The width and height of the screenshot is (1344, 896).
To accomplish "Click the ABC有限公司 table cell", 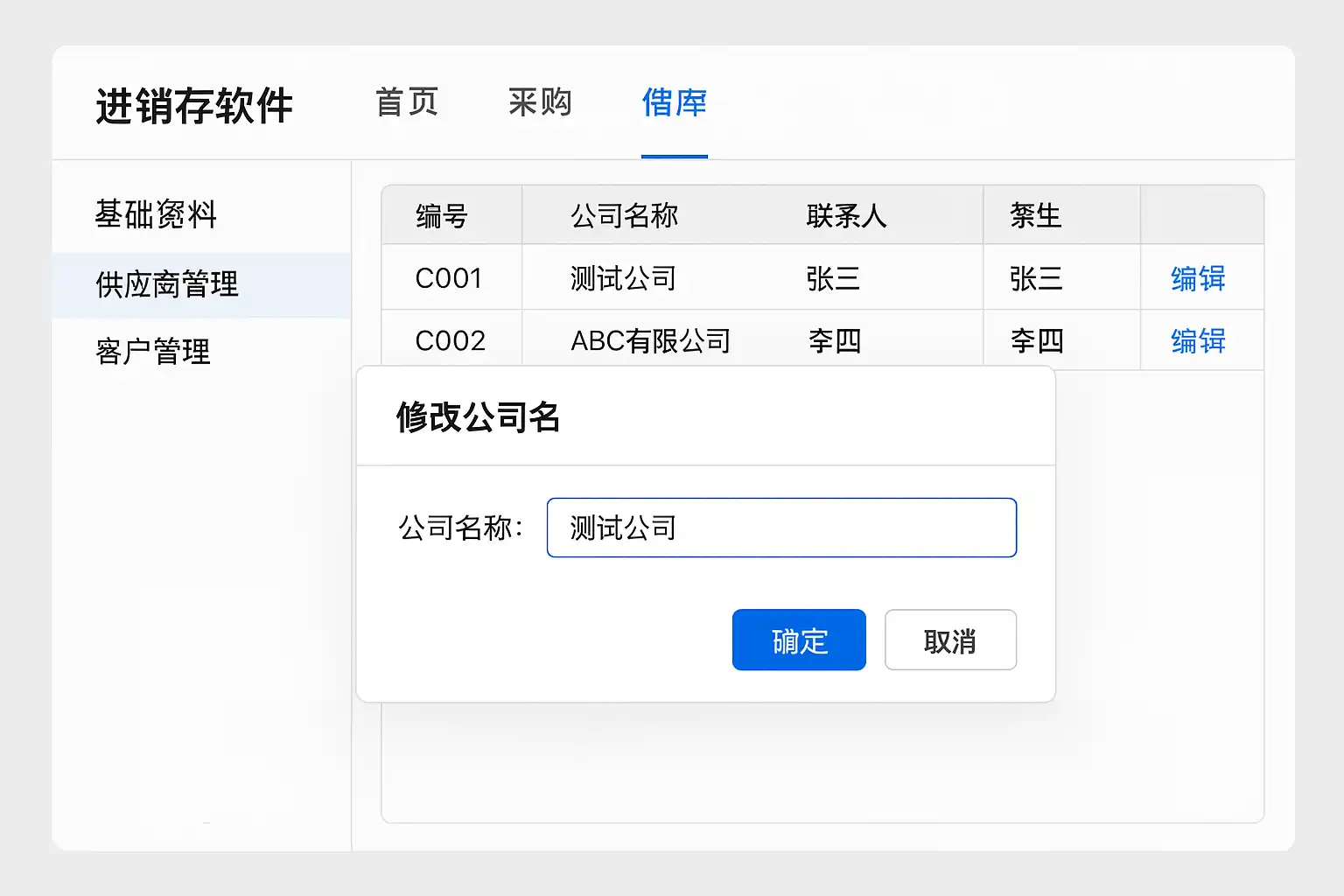I will click(650, 340).
